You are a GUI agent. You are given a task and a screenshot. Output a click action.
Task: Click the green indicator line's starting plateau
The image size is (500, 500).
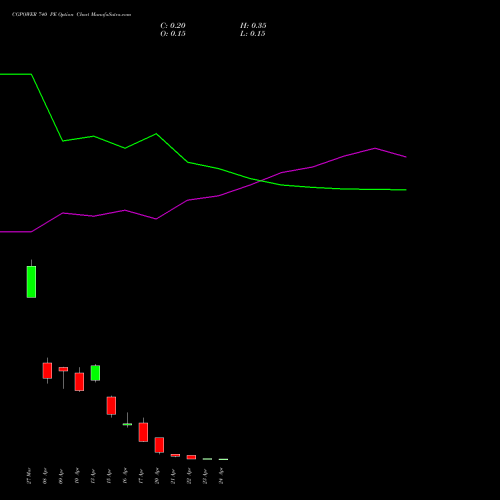[x=16, y=74]
